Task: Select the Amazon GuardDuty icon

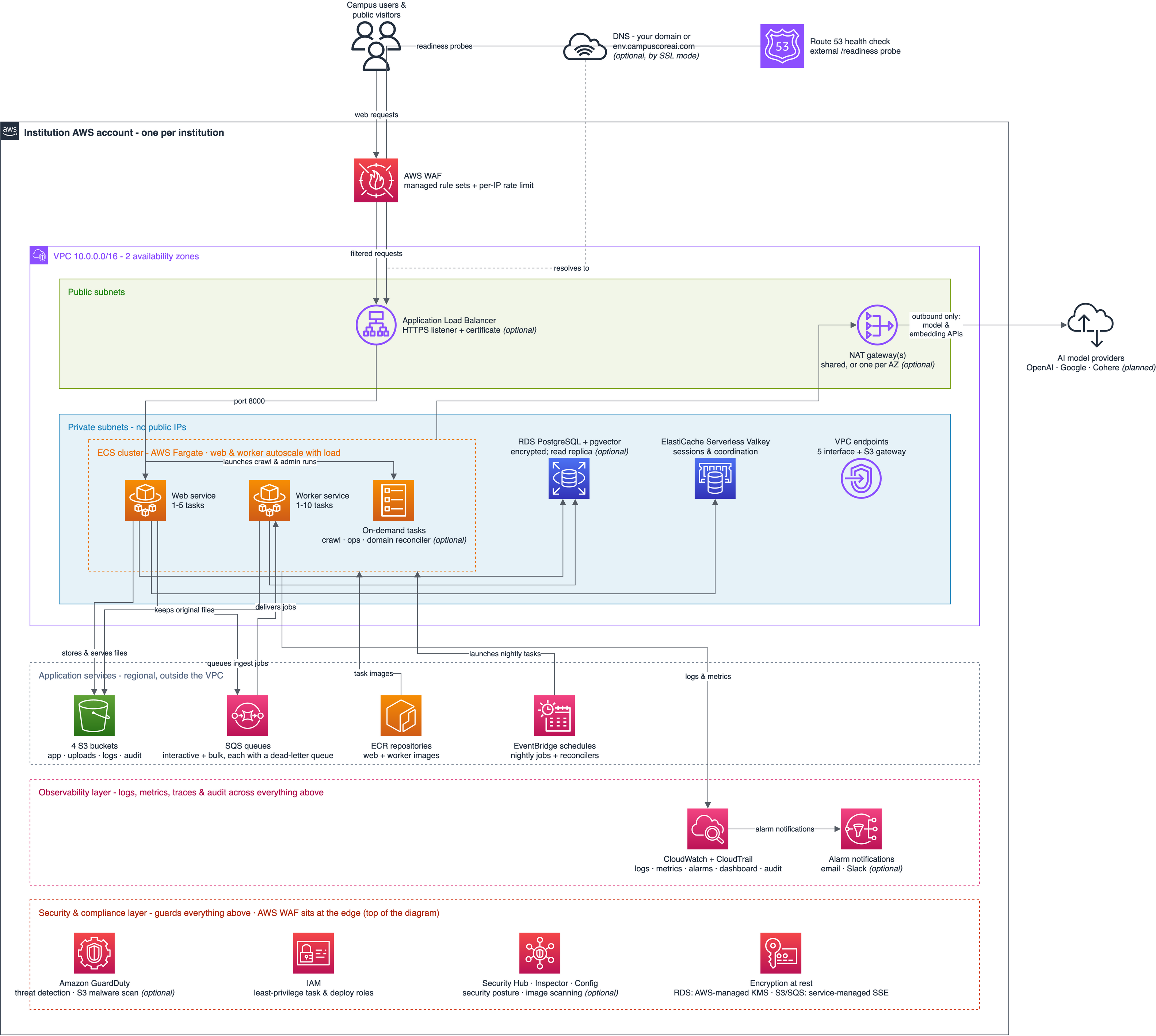Action: point(94,953)
